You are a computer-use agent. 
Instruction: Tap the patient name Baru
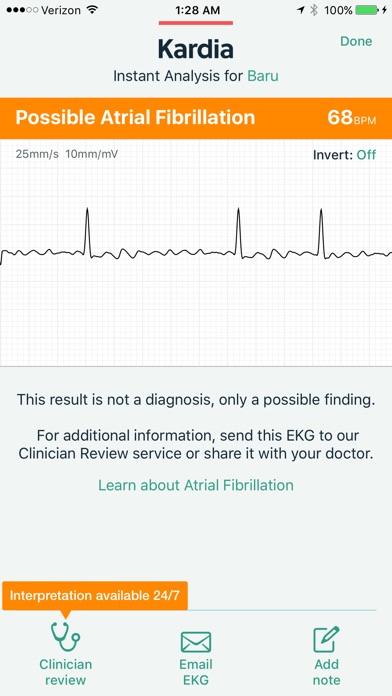click(263, 76)
